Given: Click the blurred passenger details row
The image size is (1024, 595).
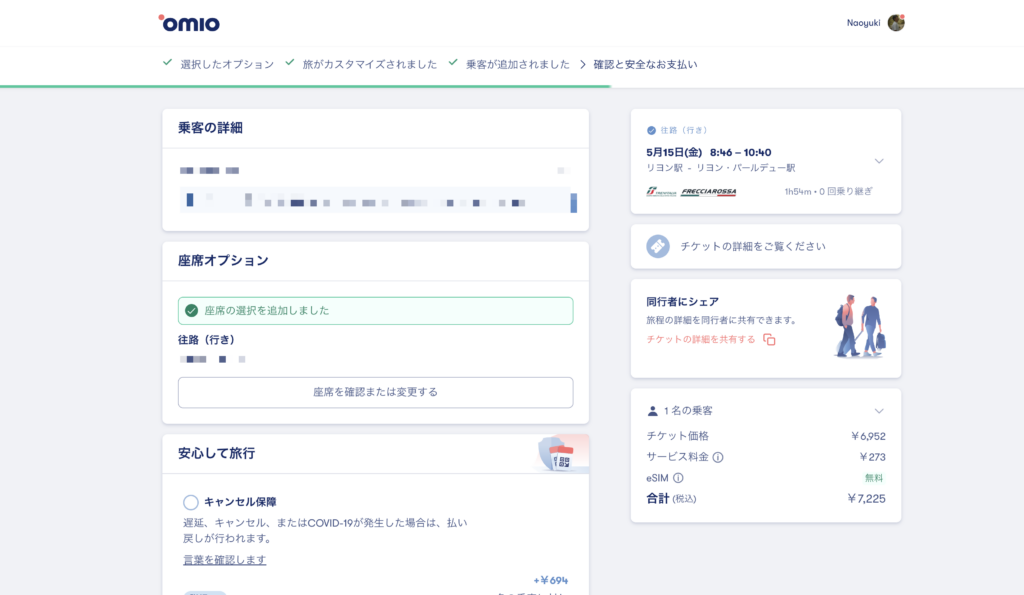Looking at the screenshot, I should coord(375,201).
